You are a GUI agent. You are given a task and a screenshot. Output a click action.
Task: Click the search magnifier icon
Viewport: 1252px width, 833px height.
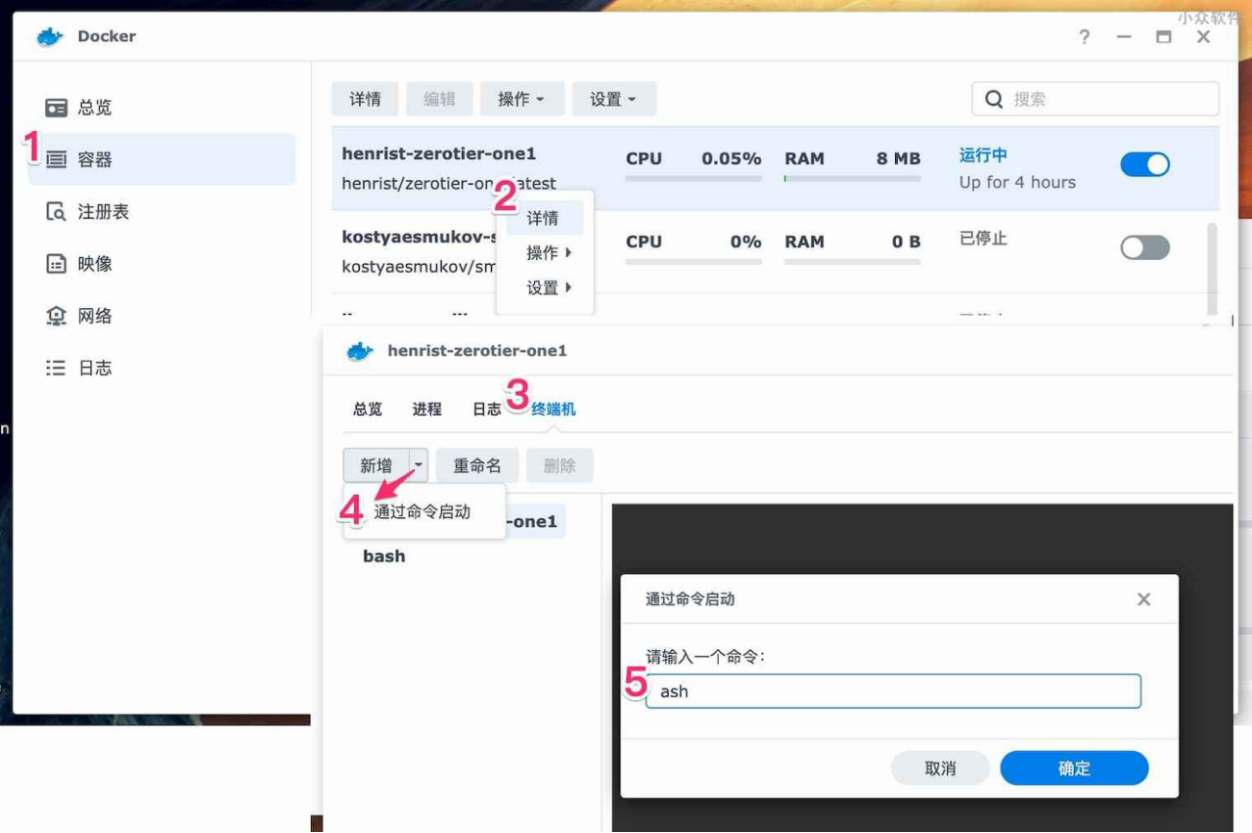[994, 99]
